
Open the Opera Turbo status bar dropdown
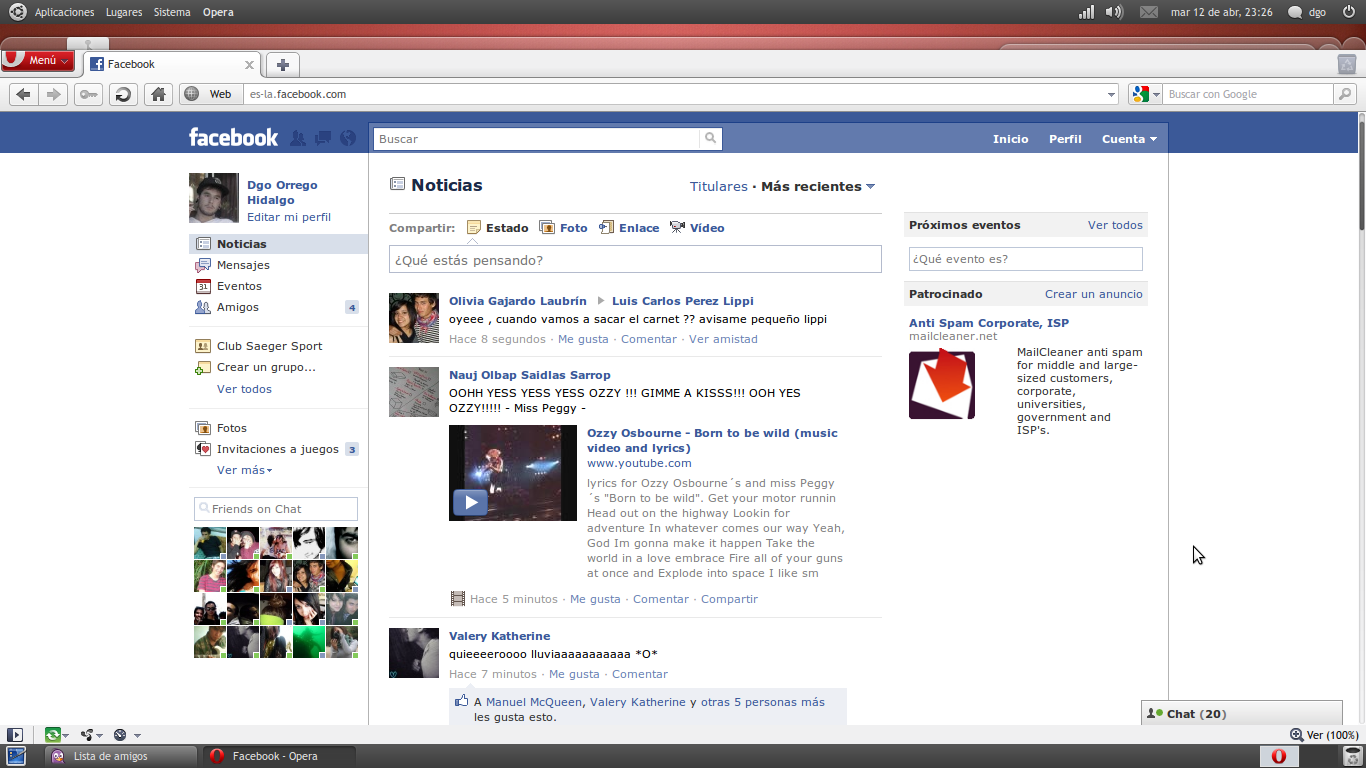(x=126, y=735)
